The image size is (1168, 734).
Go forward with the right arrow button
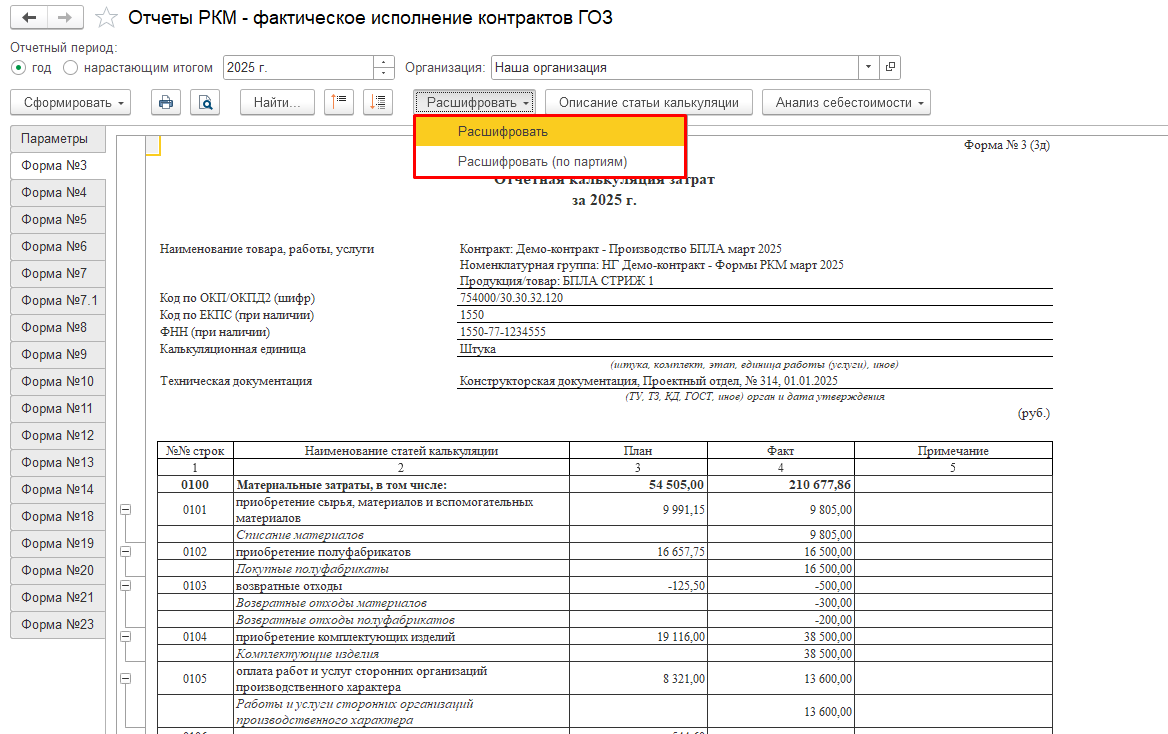66,18
